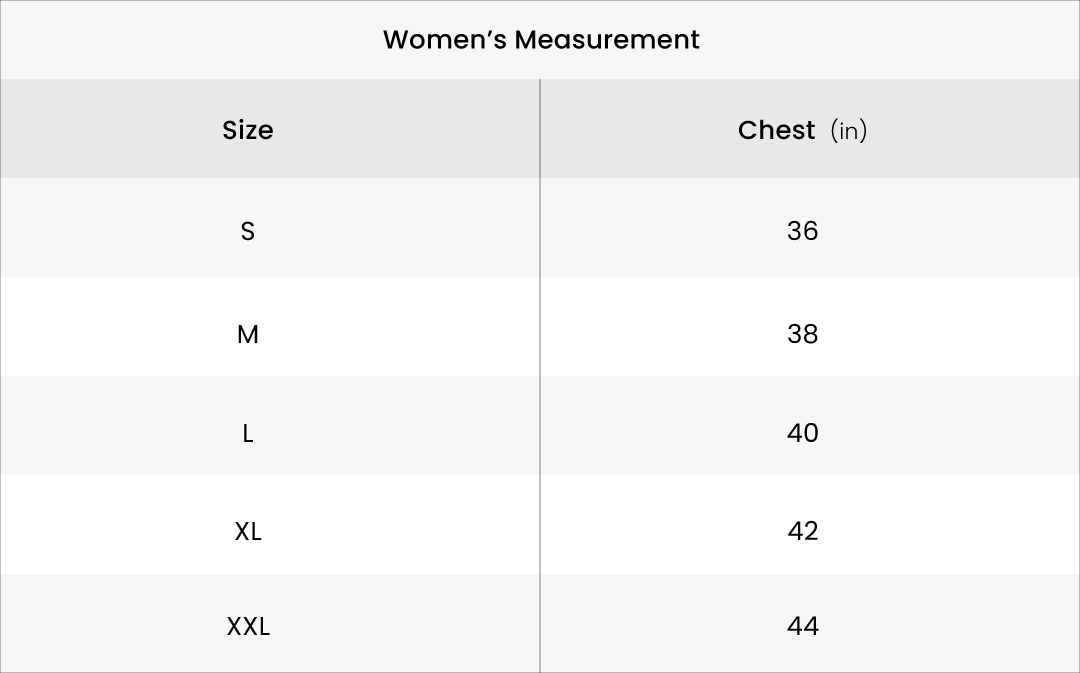Viewport: 1080px width, 673px height.
Task: Click the Women's Measurement title
Action: (x=541, y=40)
